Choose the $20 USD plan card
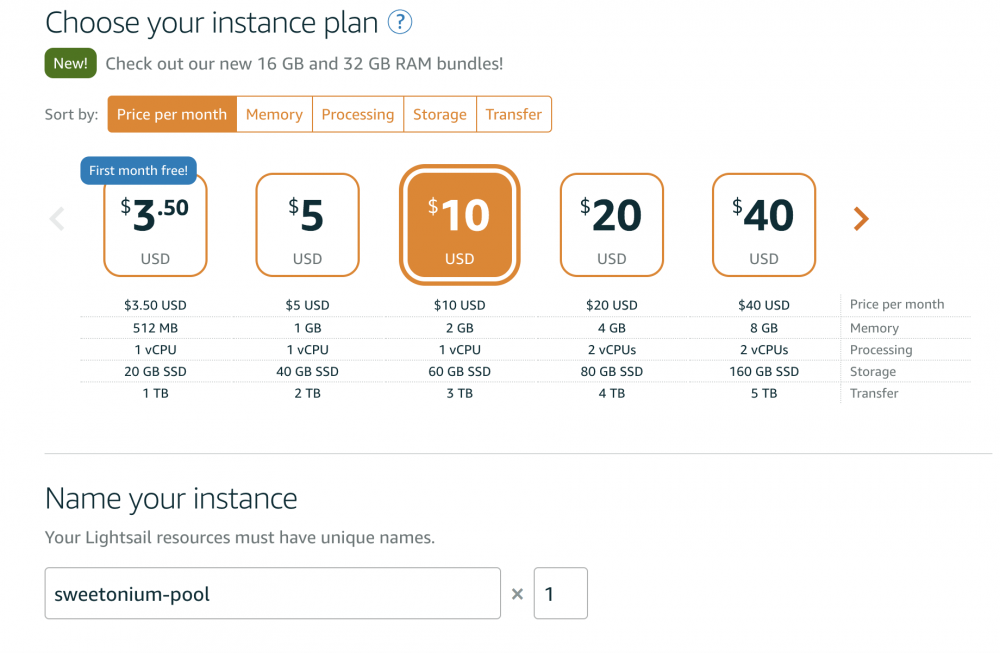 (x=611, y=225)
